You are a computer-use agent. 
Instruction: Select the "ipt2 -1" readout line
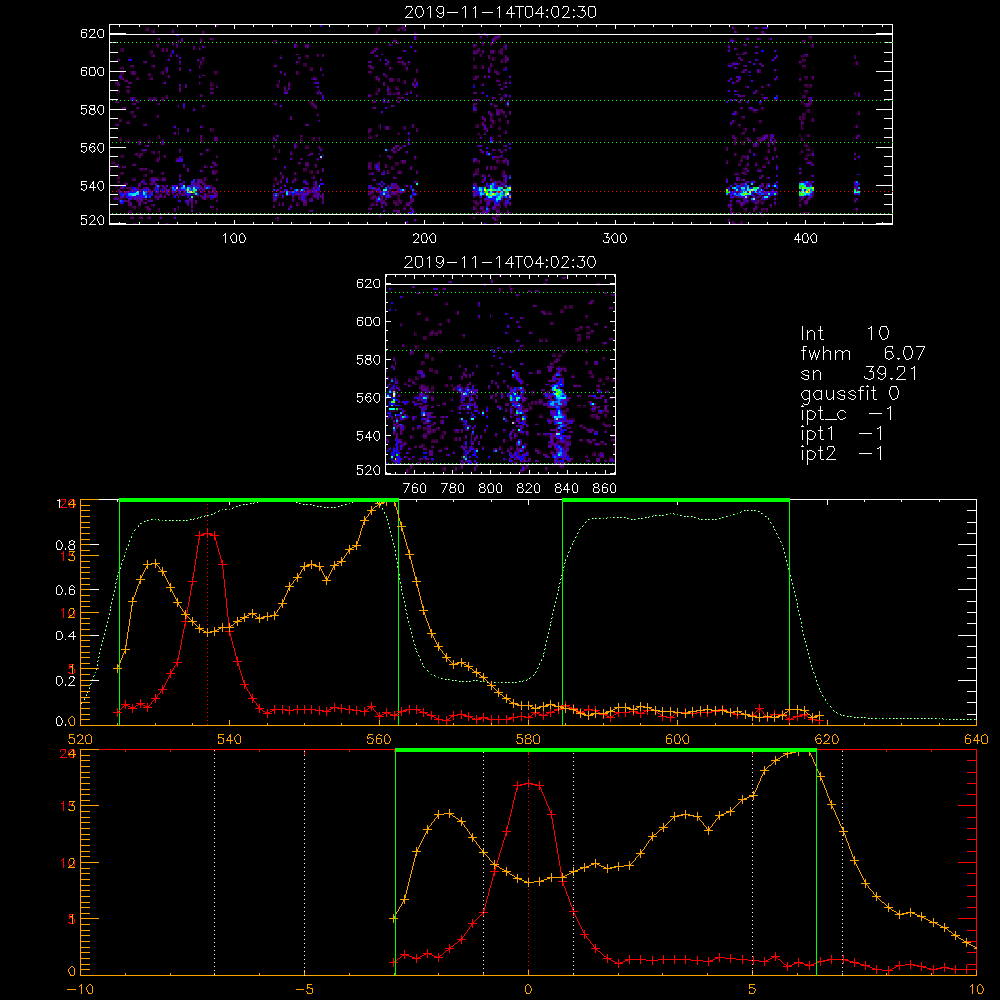click(x=842, y=453)
